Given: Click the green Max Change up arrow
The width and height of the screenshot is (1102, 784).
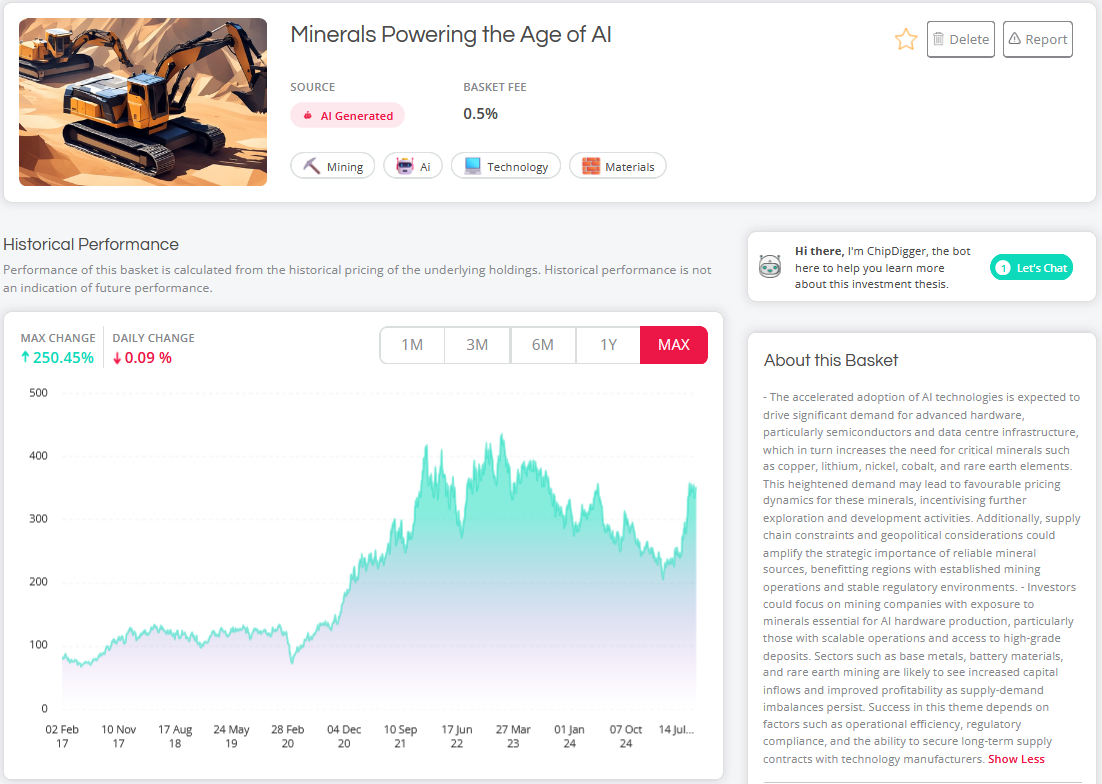Looking at the screenshot, I should (26, 358).
